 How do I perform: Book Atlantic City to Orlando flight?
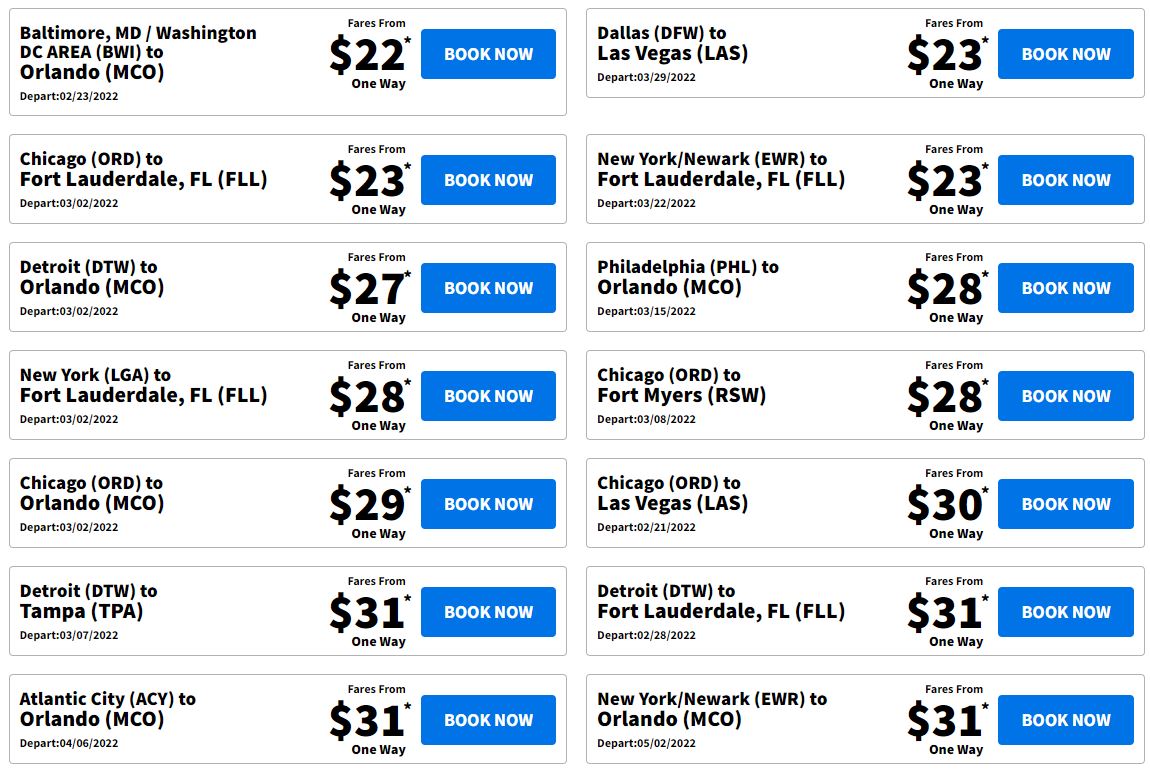[488, 719]
